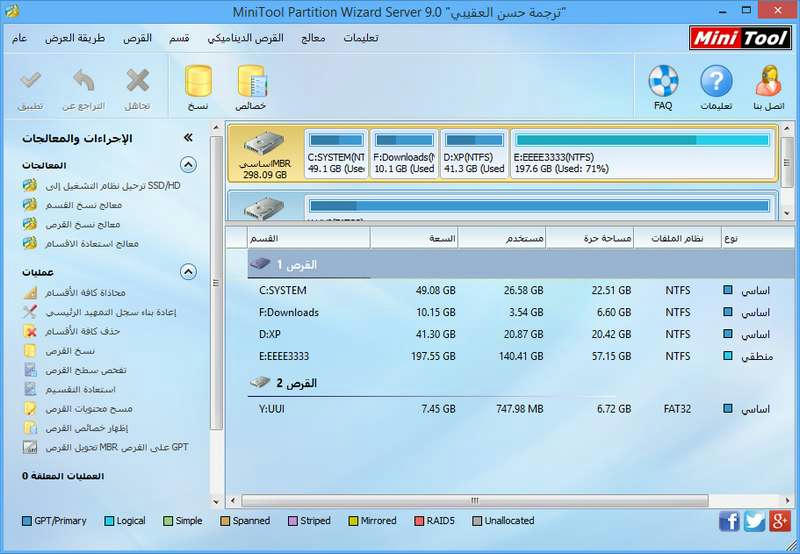Click the Discard (تجاهل) X icon
The height and width of the screenshot is (554, 800).
137,81
